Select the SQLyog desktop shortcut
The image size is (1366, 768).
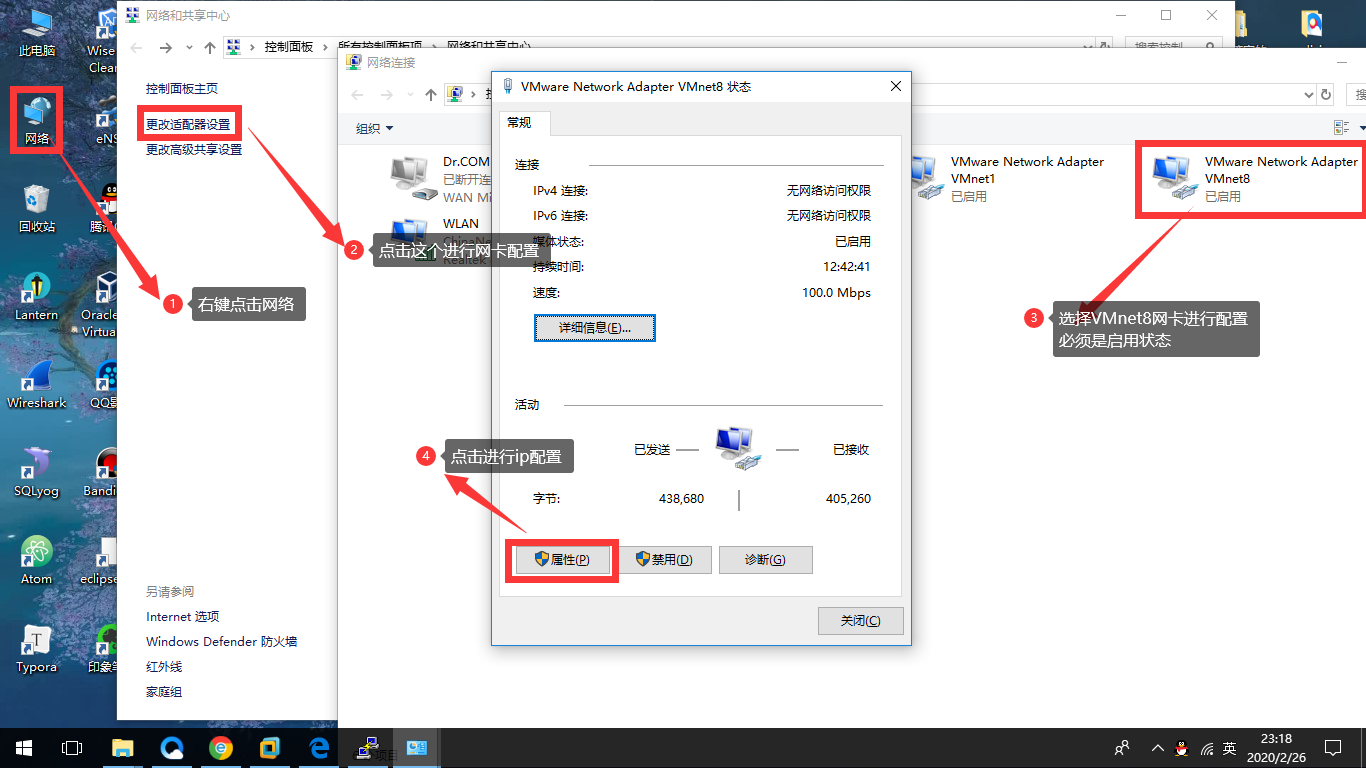(37, 472)
